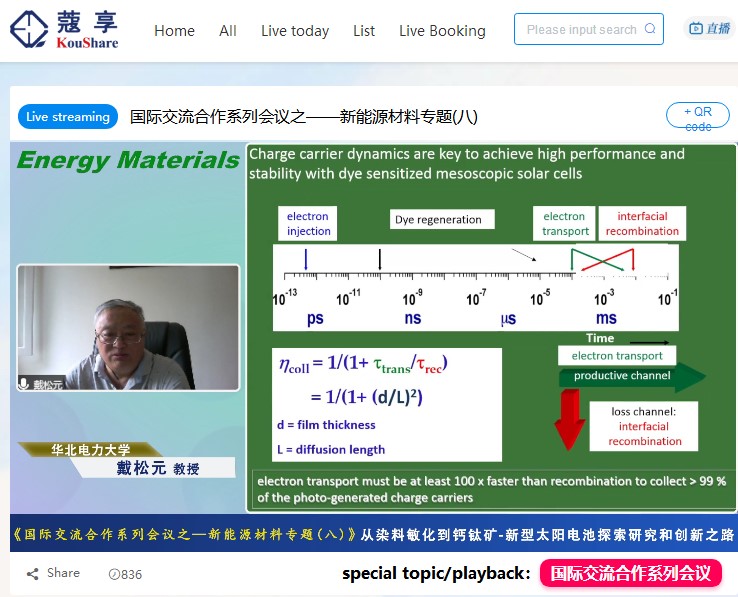738x597 pixels.
Task: Click the special topic/playback label
Action: coord(436,573)
